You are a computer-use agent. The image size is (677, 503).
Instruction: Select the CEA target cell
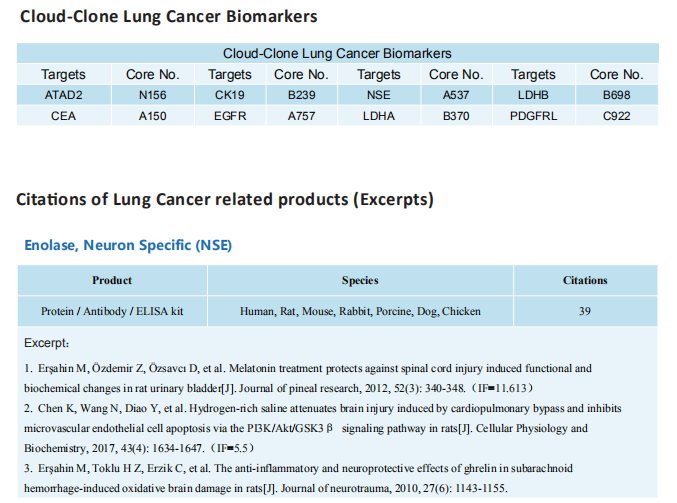point(63,116)
